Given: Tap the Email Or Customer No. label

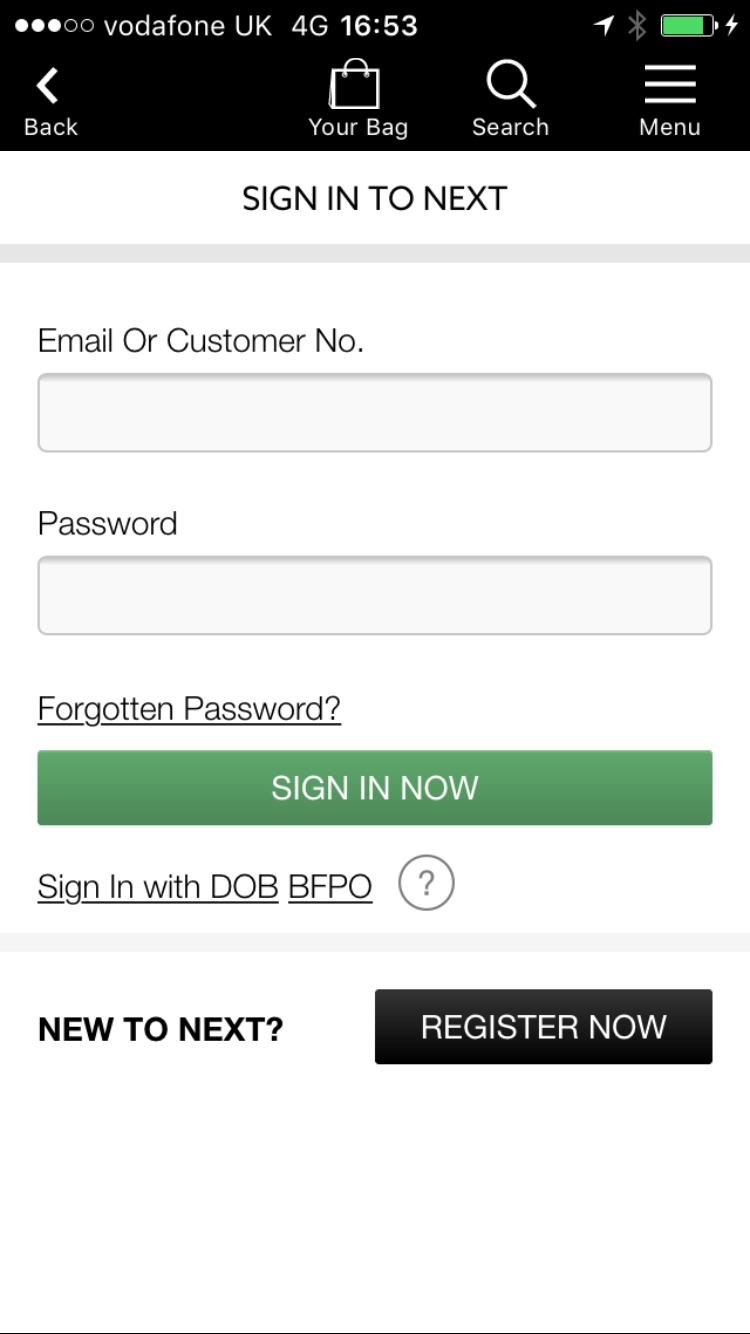Looking at the screenshot, I should tap(201, 341).
